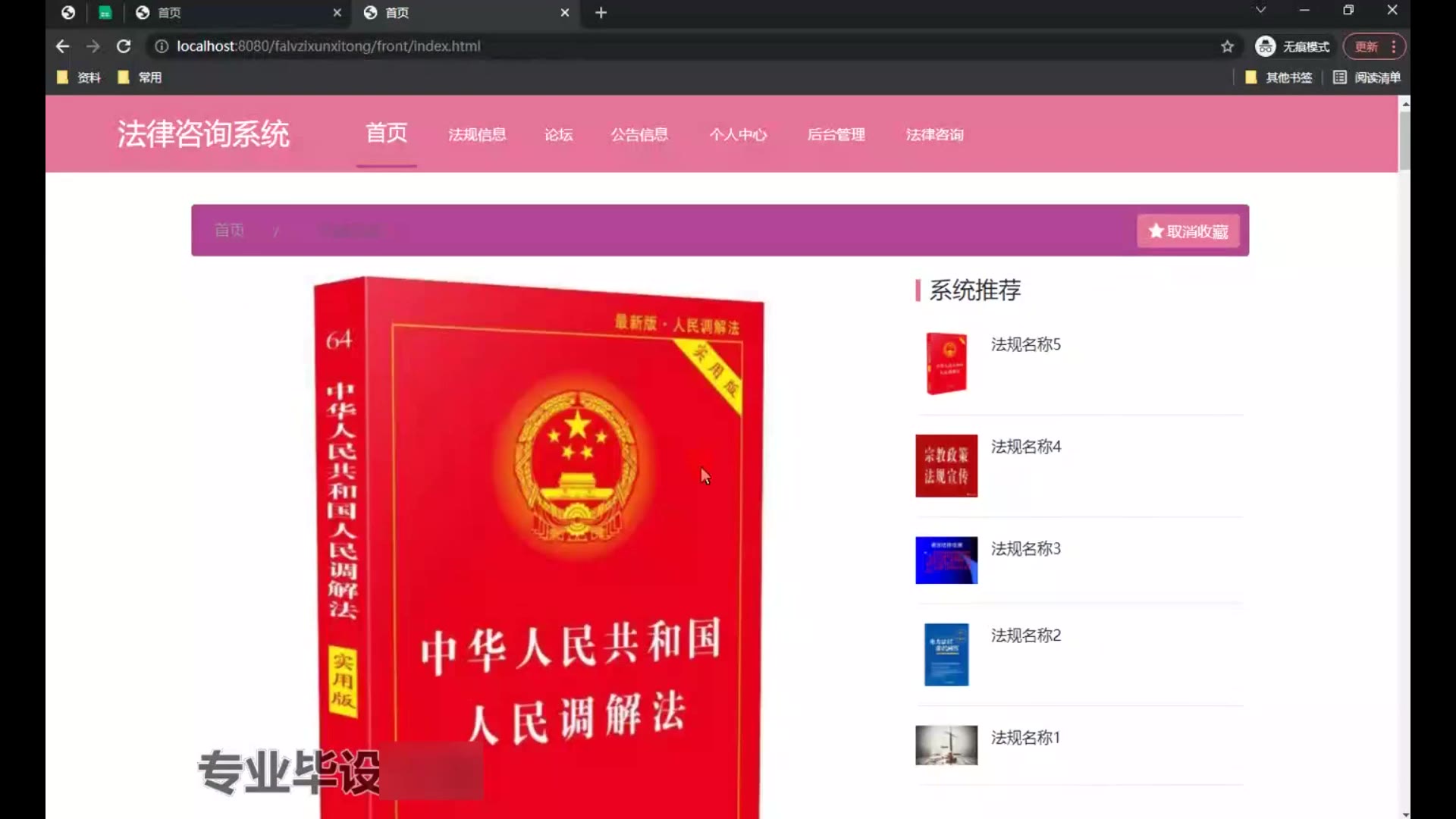Click the scrollbar down arrow
Image resolution: width=1456 pixels, height=819 pixels.
(1404, 814)
